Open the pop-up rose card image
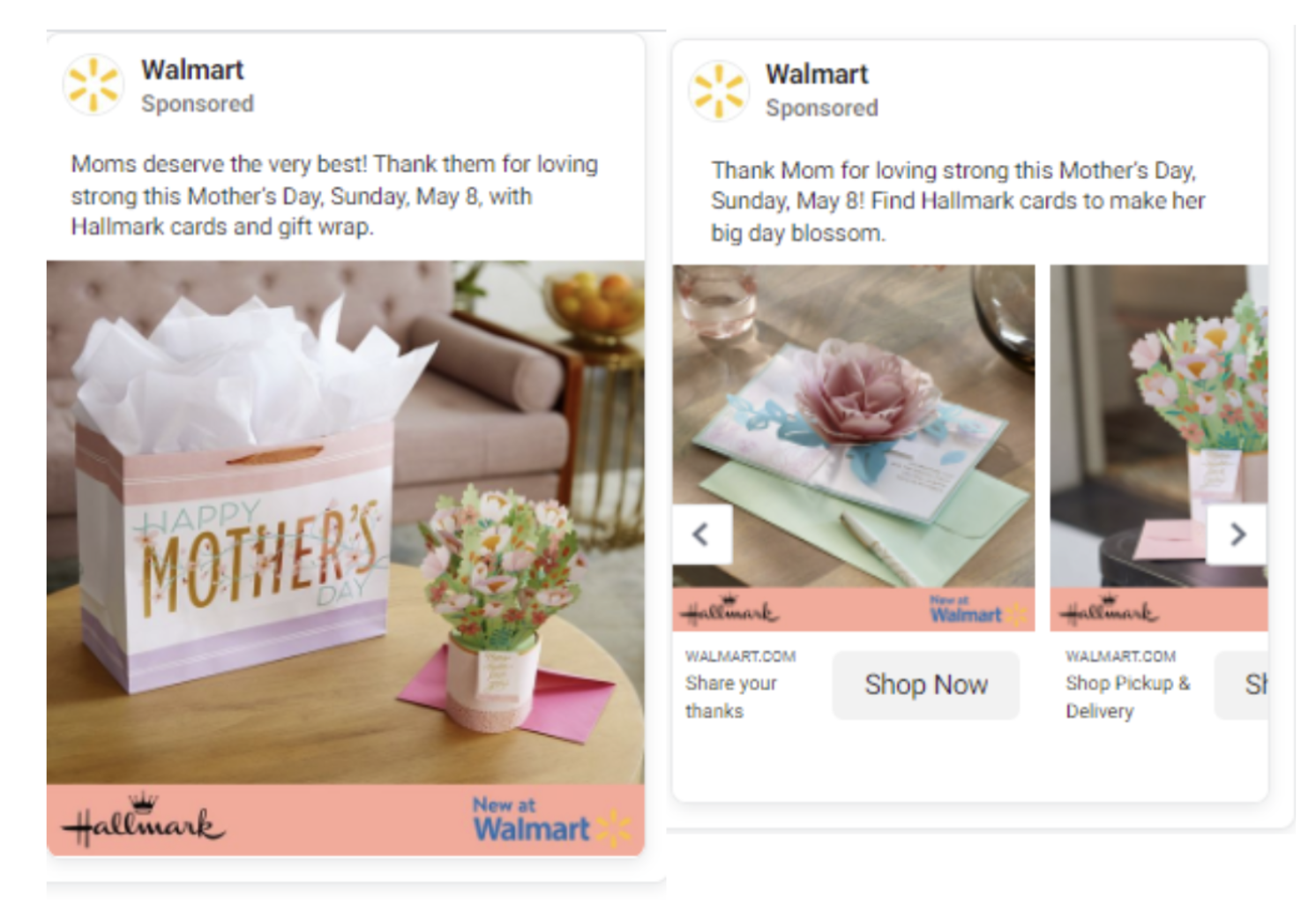The width and height of the screenshot is (1316, 905). [854, 426]
